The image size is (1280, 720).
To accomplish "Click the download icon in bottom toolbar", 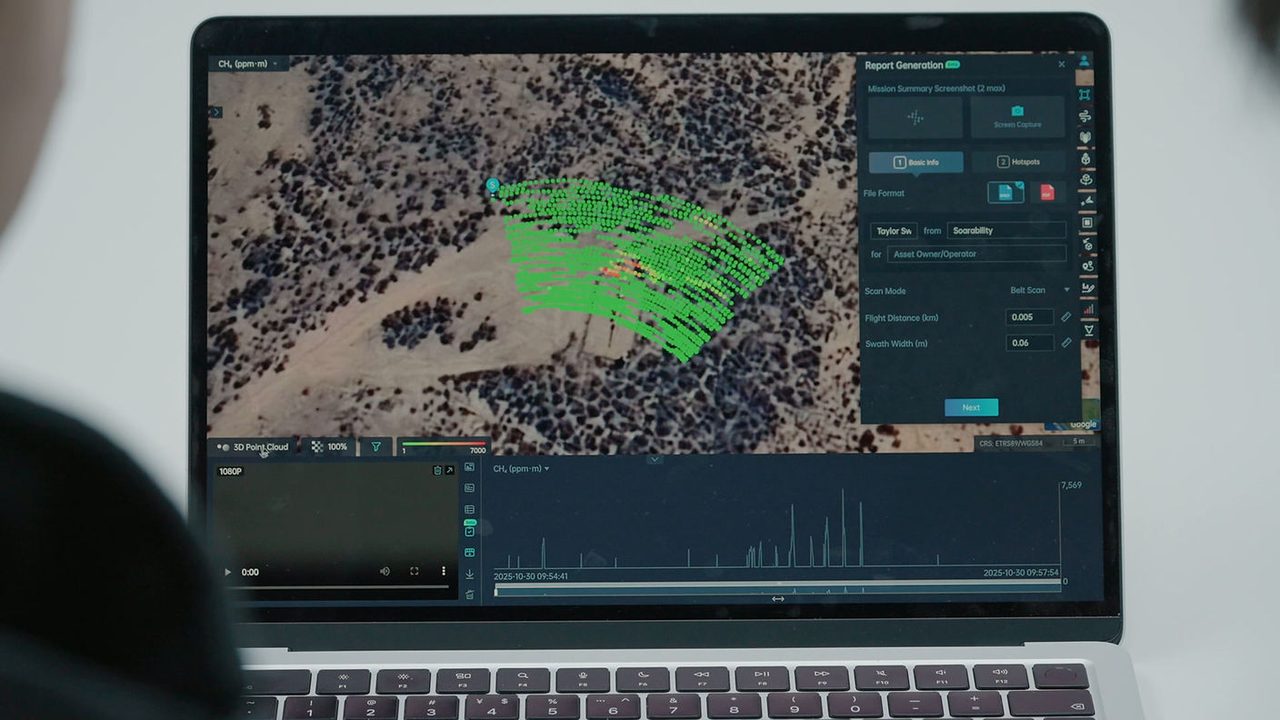I will [x=469, y=574].
